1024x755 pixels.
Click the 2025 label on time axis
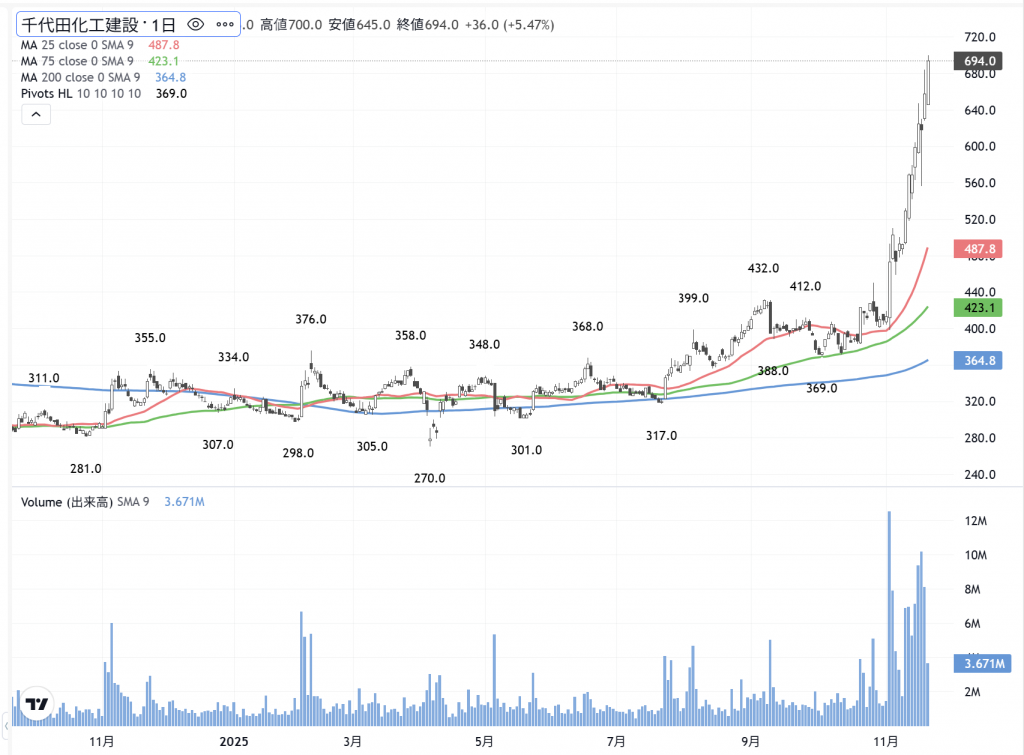[233, 741]
